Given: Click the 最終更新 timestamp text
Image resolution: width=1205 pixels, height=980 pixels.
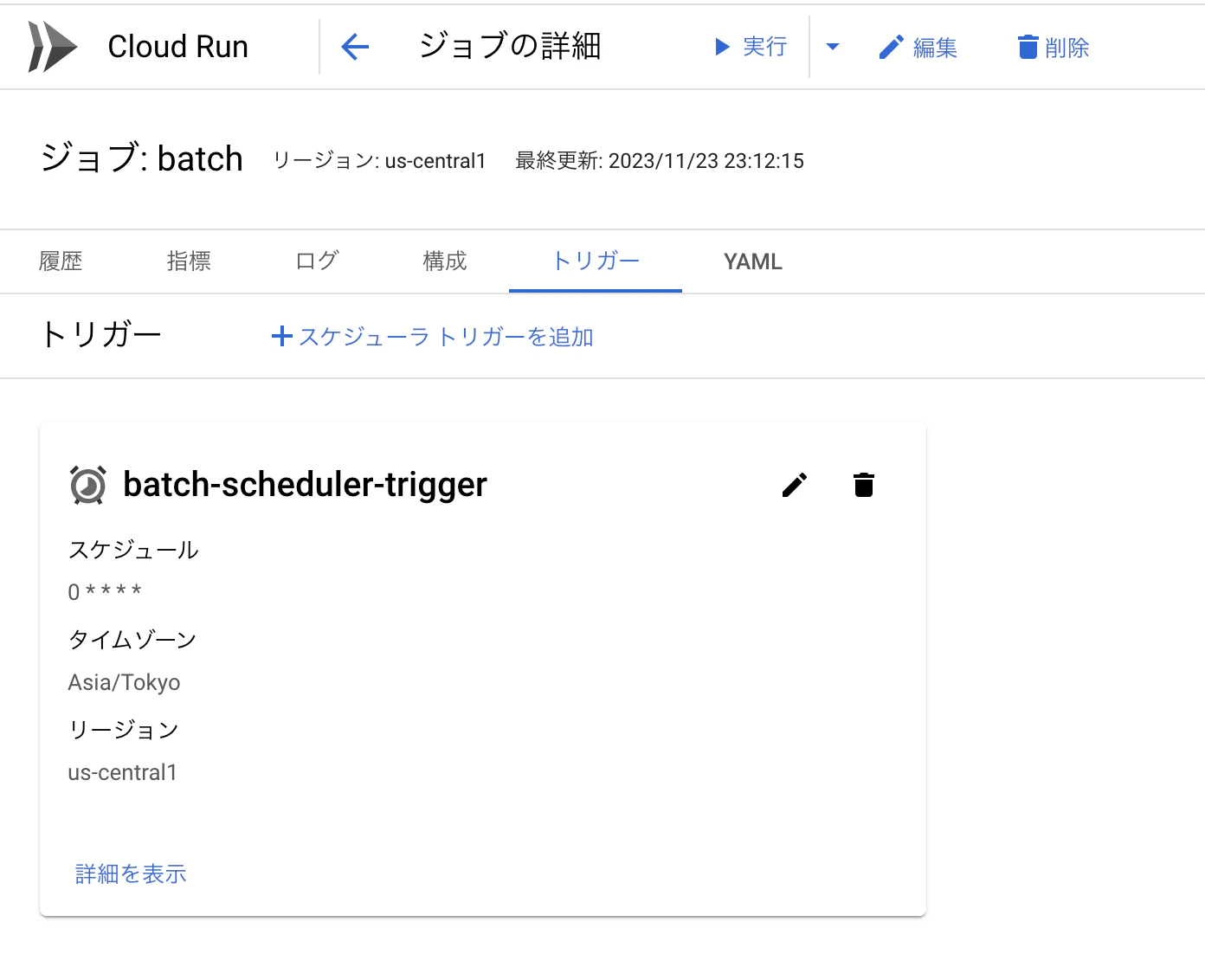Looking at the screenshot, I should click(x=660, y=161).
